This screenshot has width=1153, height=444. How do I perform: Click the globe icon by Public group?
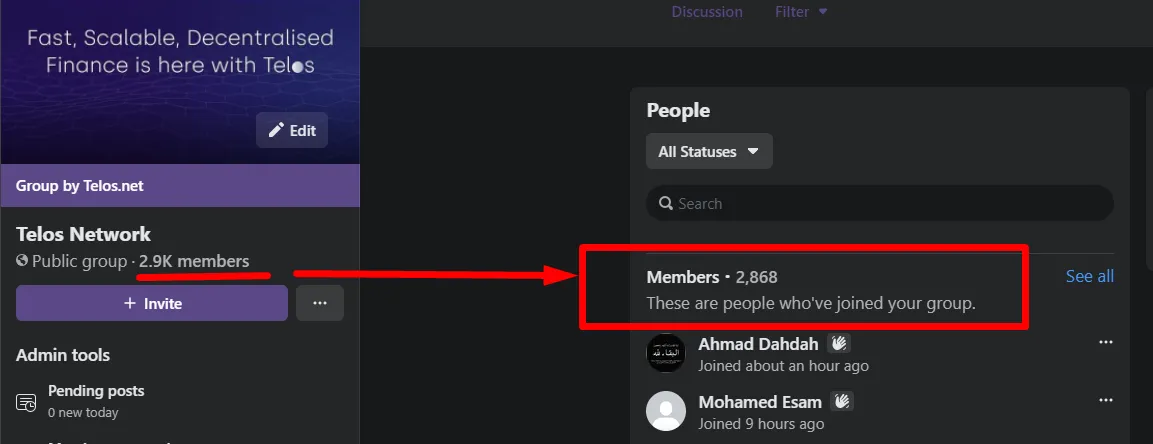(22, 261)
